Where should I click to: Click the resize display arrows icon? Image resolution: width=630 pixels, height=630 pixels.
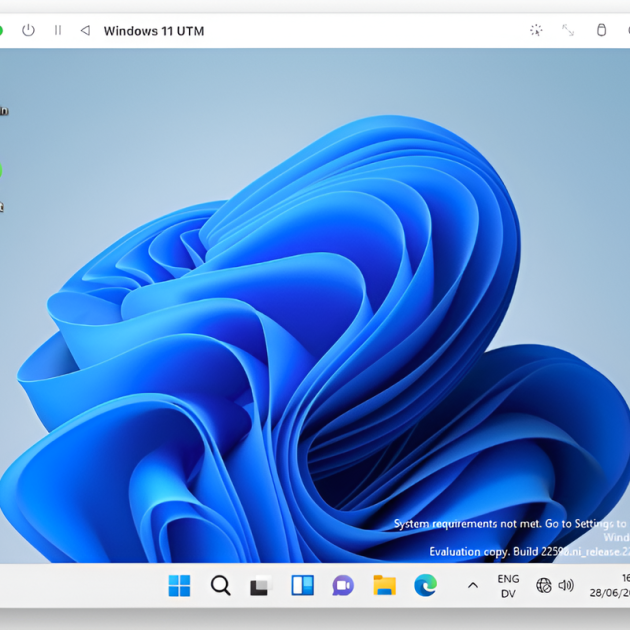click(568, 31)
